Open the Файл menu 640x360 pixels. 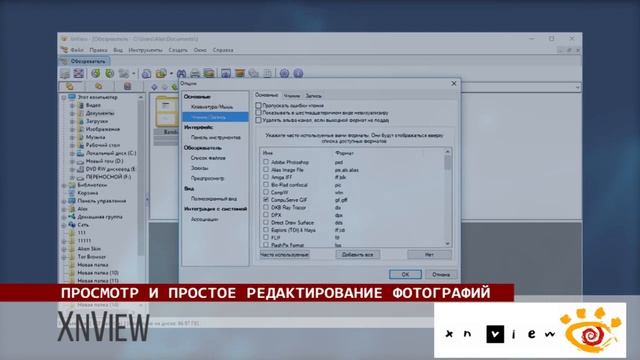point(77,50)
